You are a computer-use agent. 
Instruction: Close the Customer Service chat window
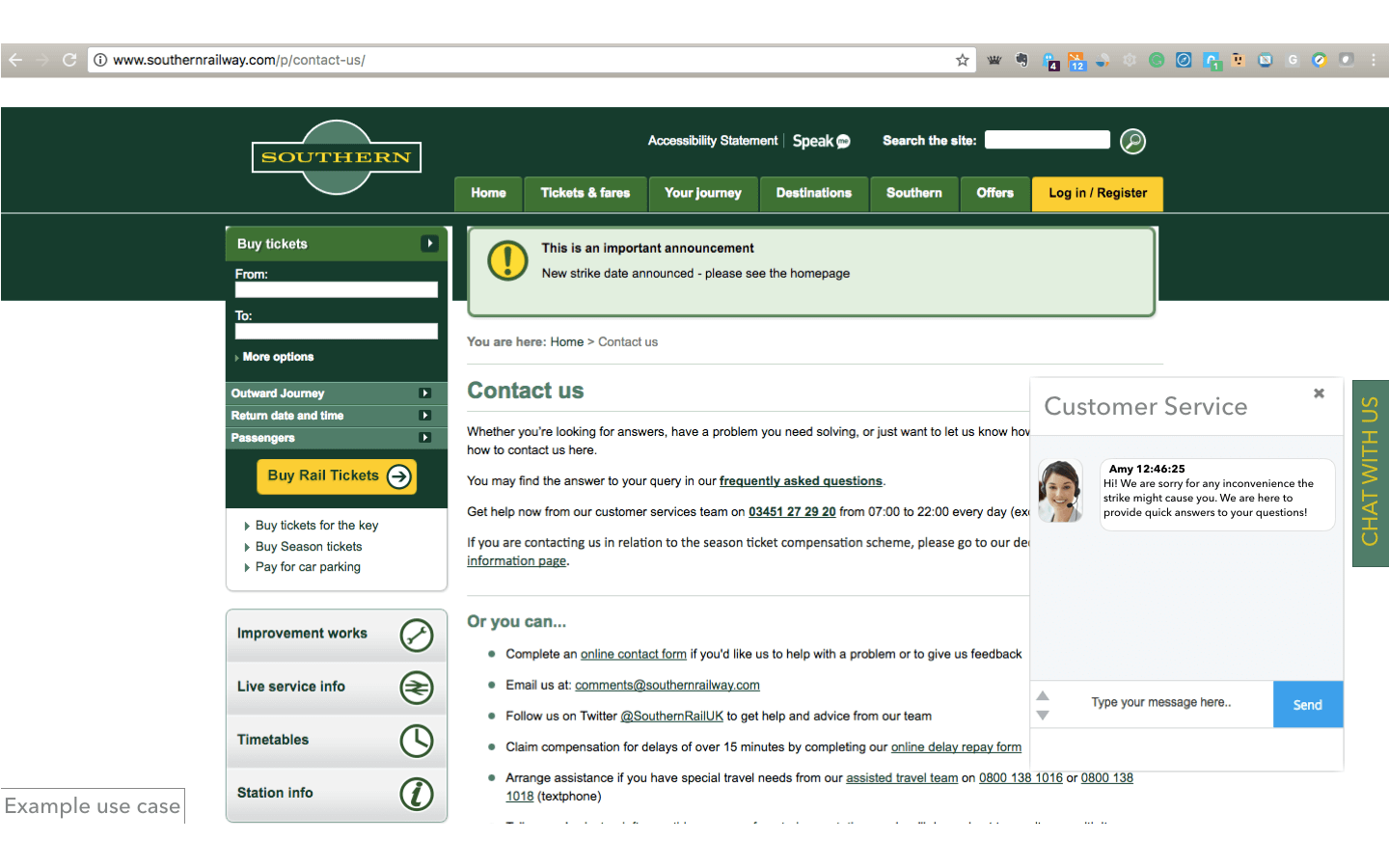[x=1319, y=393]
